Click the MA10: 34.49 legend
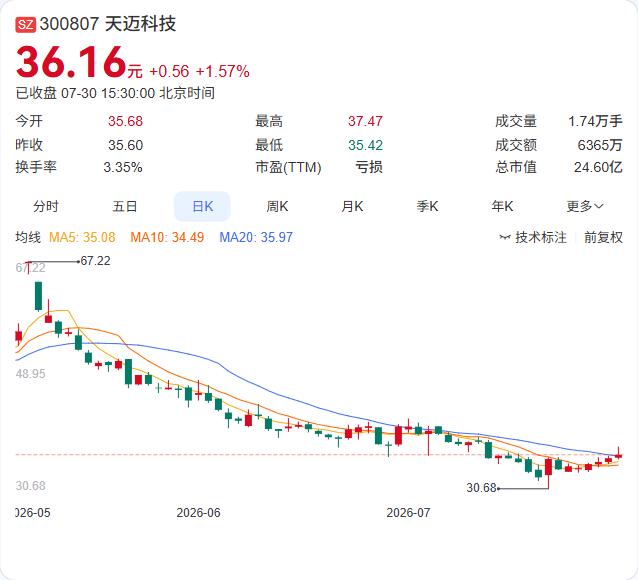Screen dimensions: 638x580 [167, 237]
